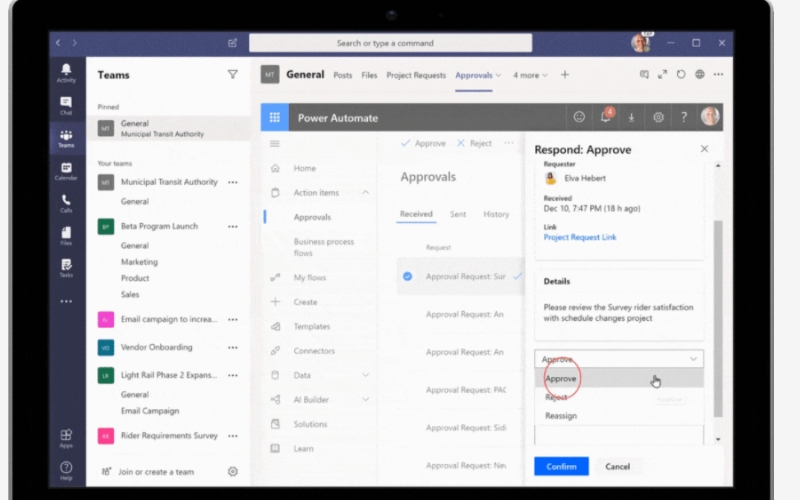800x500 pixels.
Task: Select Approve in the dropdown list
Action: [619, 379]
